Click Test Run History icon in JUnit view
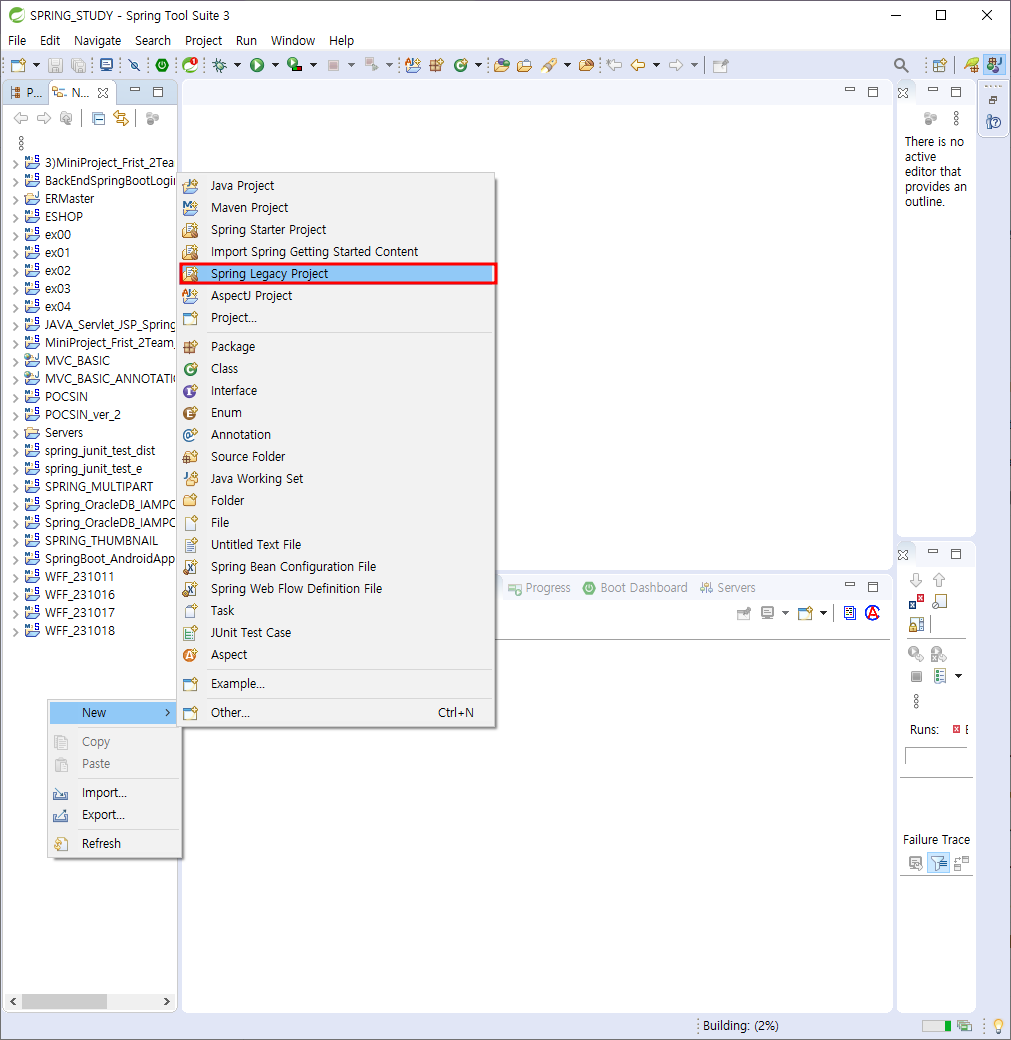 (940, 676)
